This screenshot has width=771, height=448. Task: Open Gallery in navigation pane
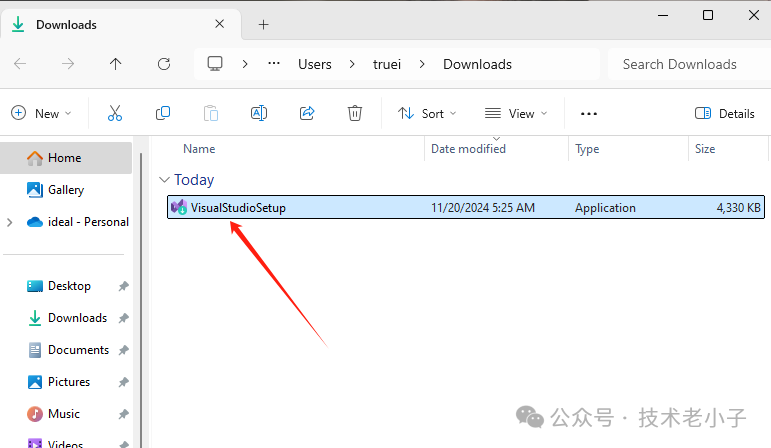coord(66,190)
